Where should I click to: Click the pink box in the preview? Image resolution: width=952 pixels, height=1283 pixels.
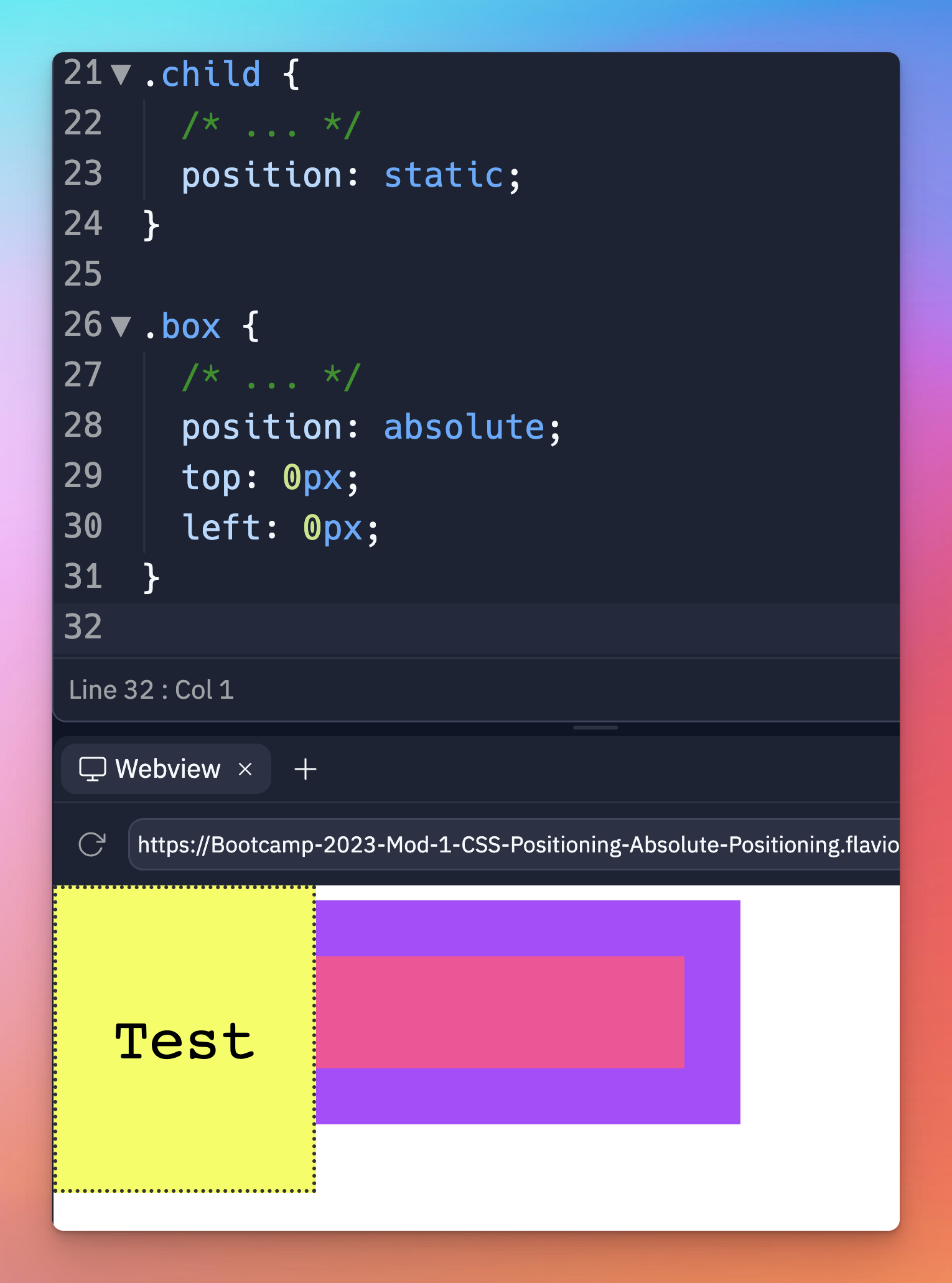[500, 1012]
